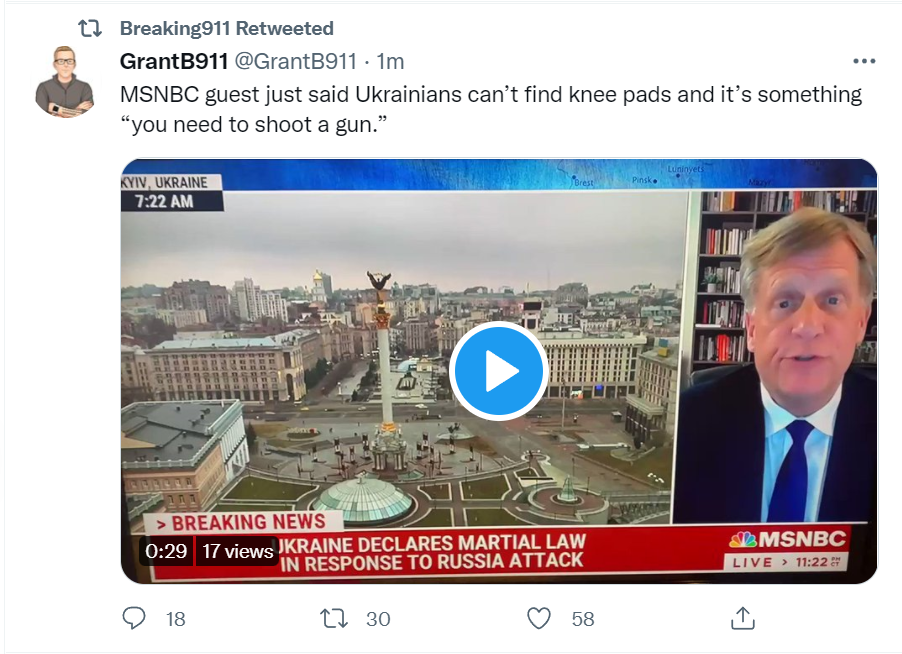
Task: Click the reply count of 18
Action: coord(176,619)
